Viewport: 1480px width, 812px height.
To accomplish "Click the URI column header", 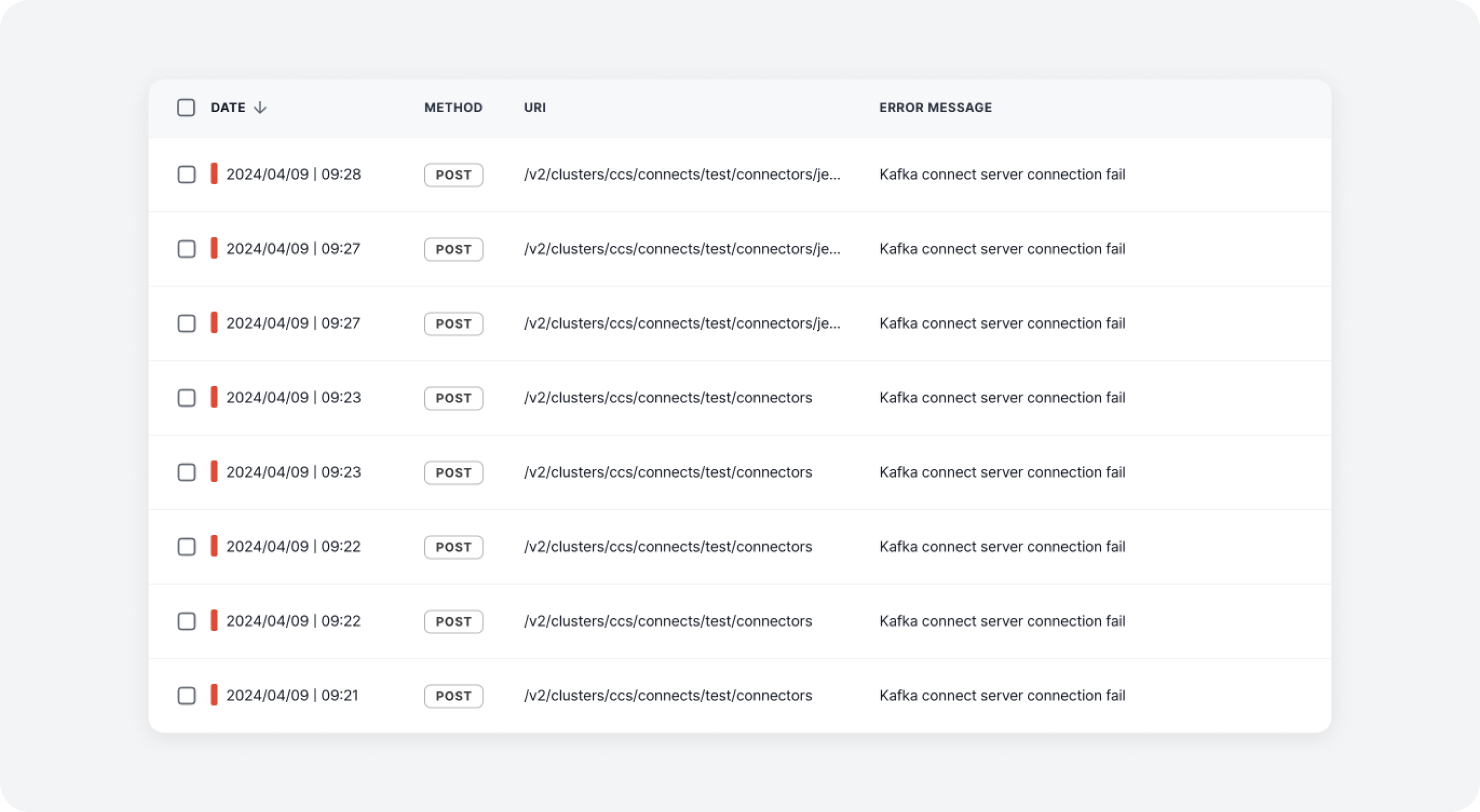I will pyautogui.click(x=535, y=107).
